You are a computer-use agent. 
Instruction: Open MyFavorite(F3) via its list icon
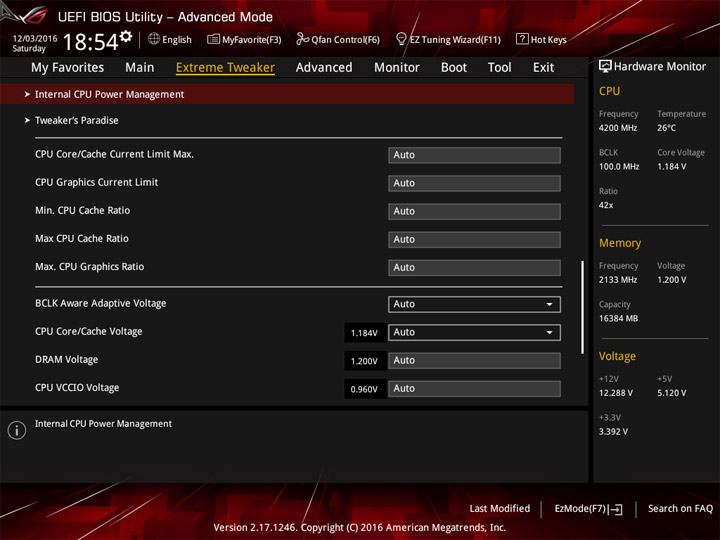coord(213,39)
